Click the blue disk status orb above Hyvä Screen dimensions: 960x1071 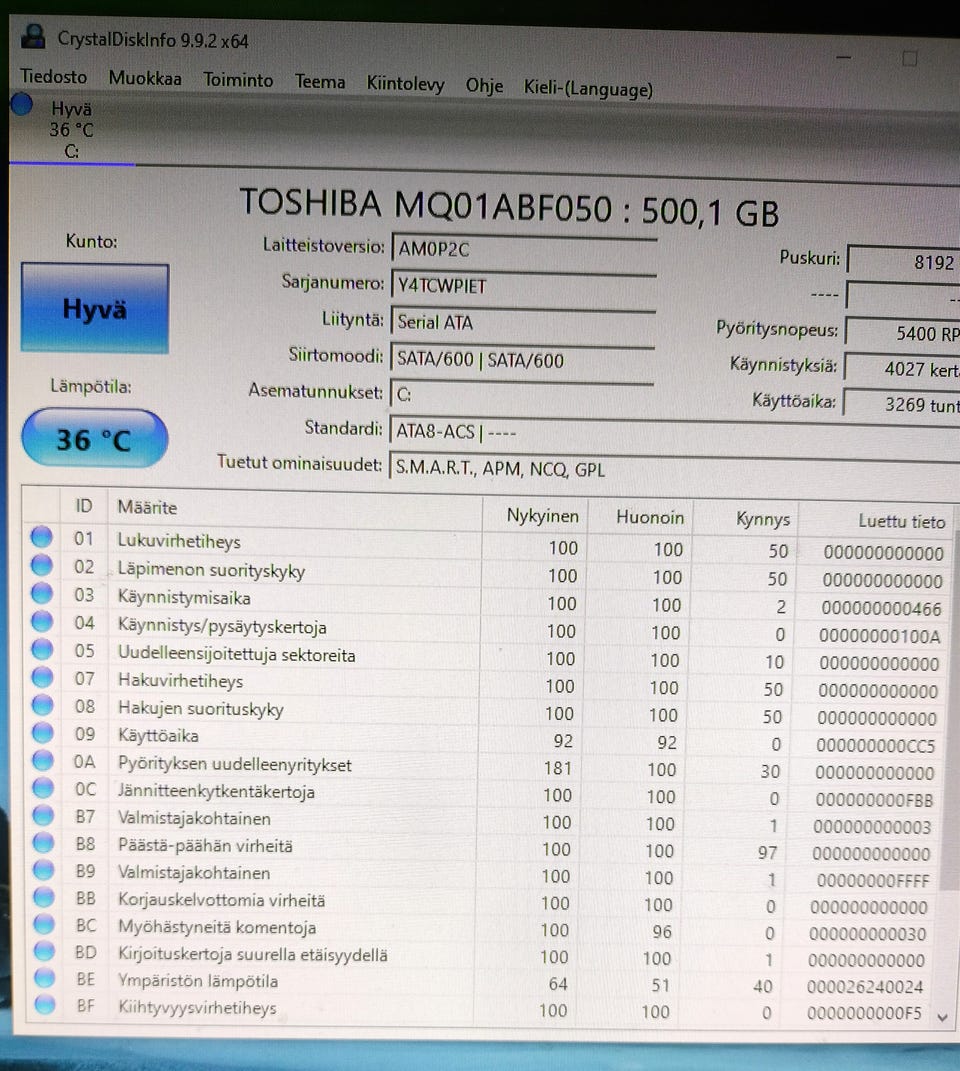point(22,104)
